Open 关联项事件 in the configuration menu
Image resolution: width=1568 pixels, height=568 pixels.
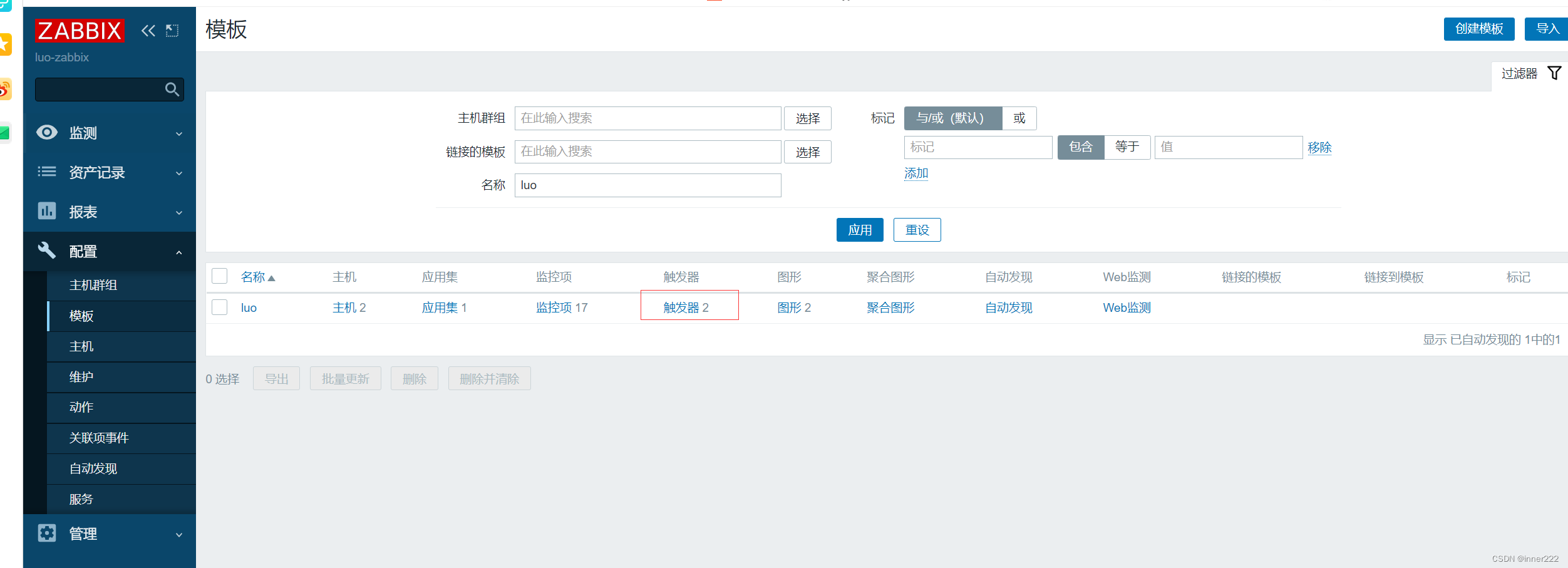pyautogui.click(x=121, y=438)
